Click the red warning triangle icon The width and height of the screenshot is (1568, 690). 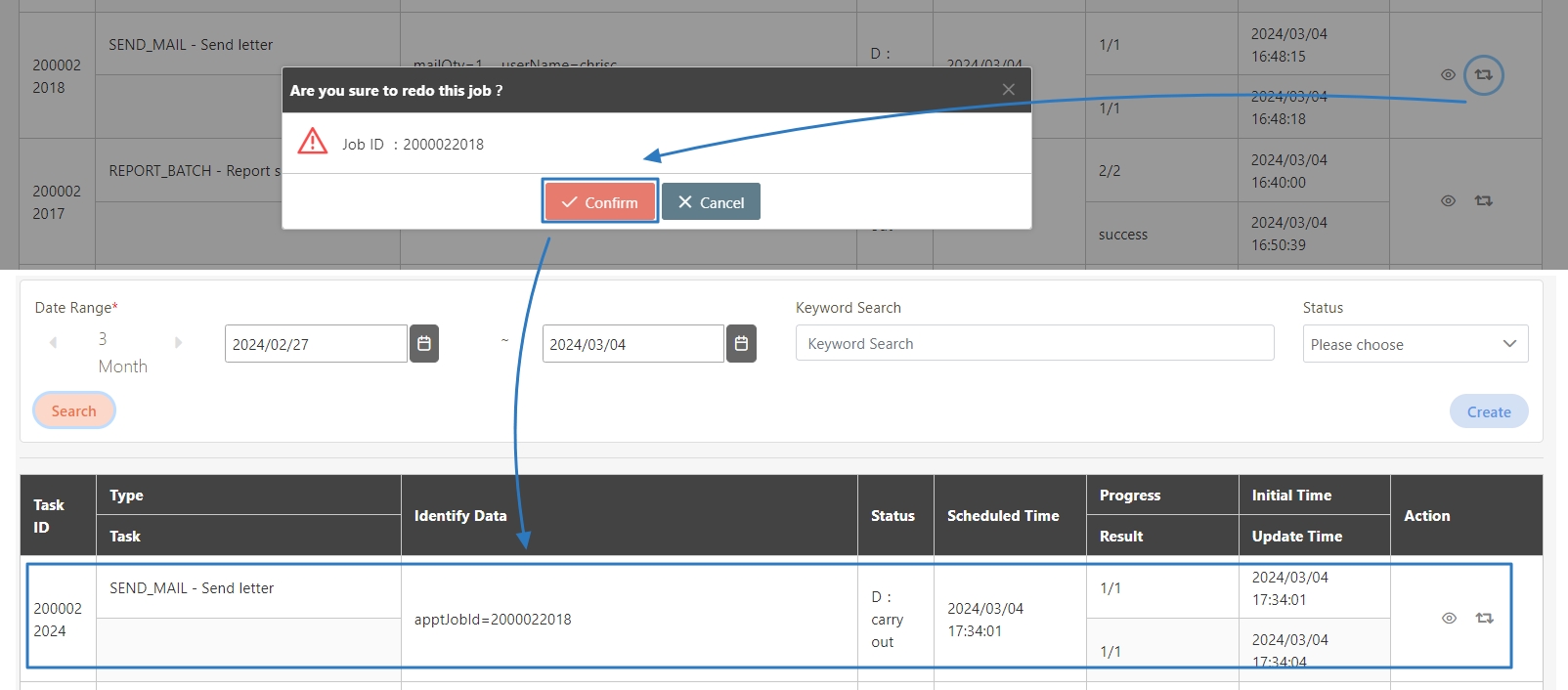(313, 142)
